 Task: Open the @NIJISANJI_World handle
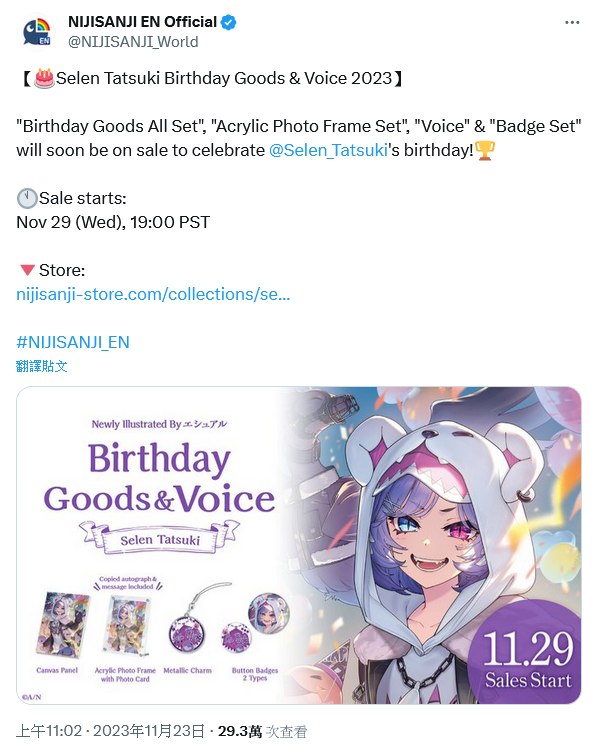click(x=133, y=42)
